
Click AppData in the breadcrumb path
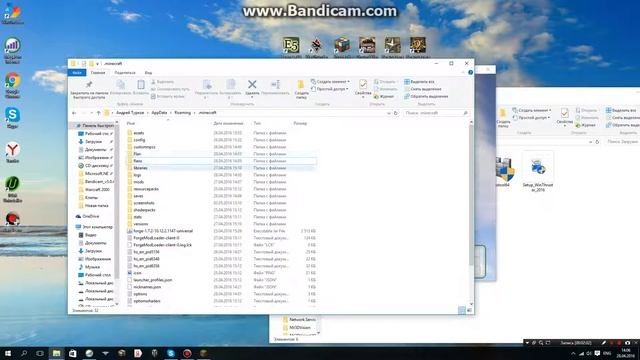[x=159, y=113]
